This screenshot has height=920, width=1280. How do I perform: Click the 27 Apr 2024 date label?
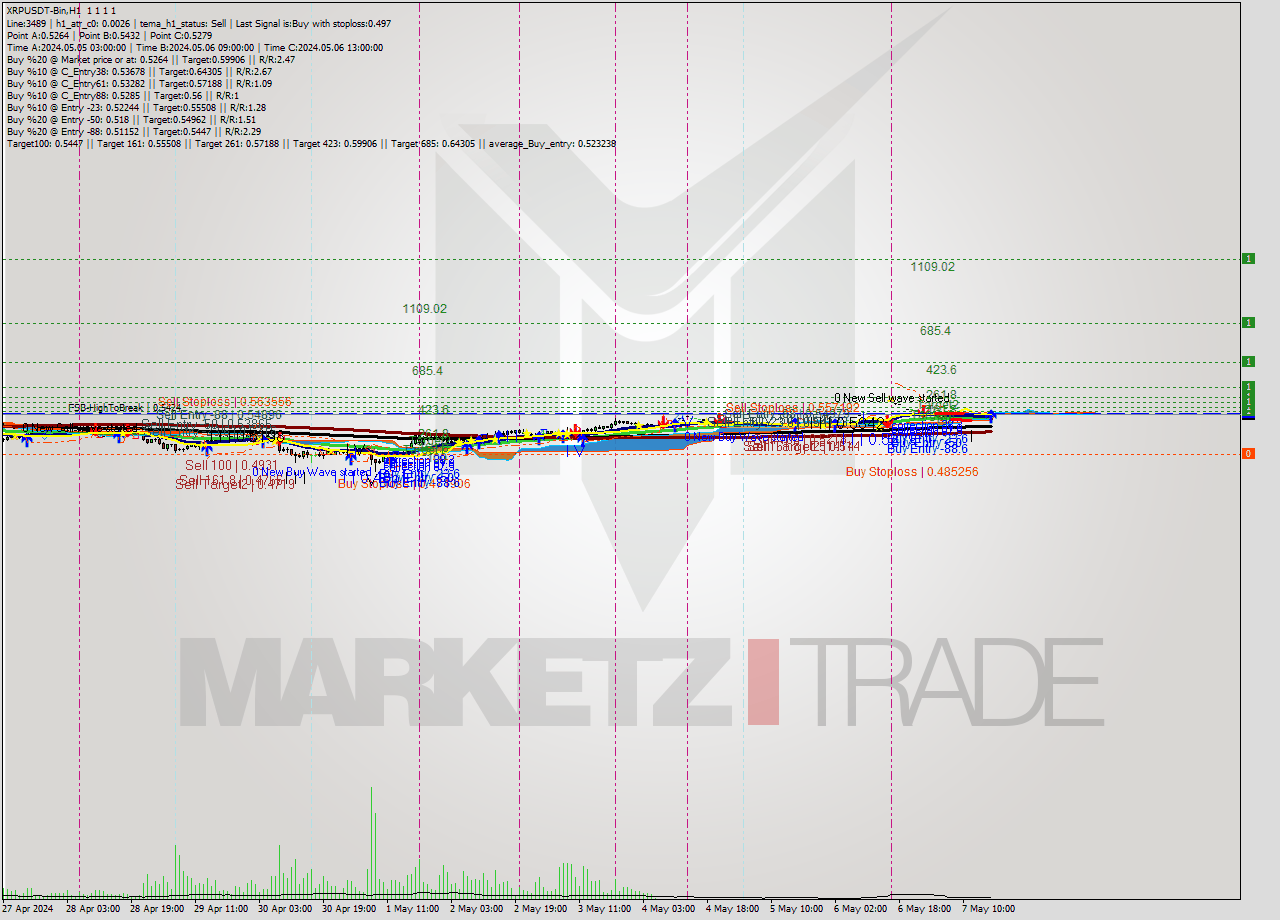(x=28, y=909)
